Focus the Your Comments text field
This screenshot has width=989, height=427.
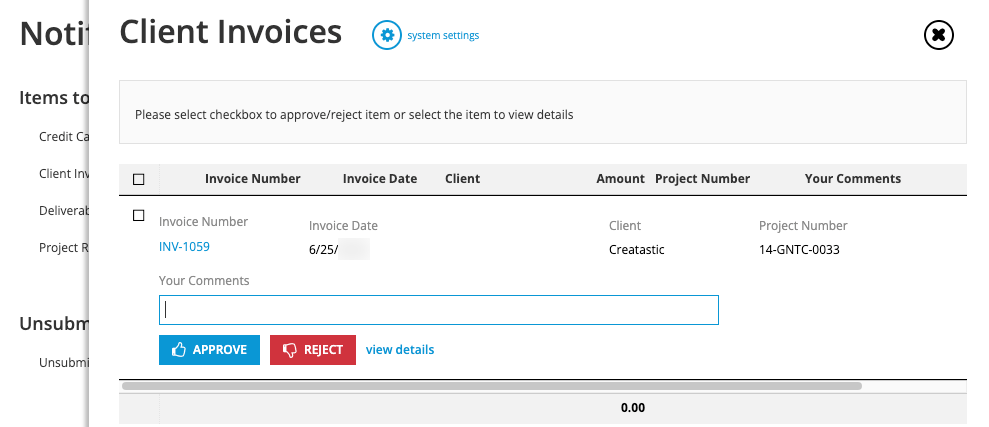click(438, 310)
